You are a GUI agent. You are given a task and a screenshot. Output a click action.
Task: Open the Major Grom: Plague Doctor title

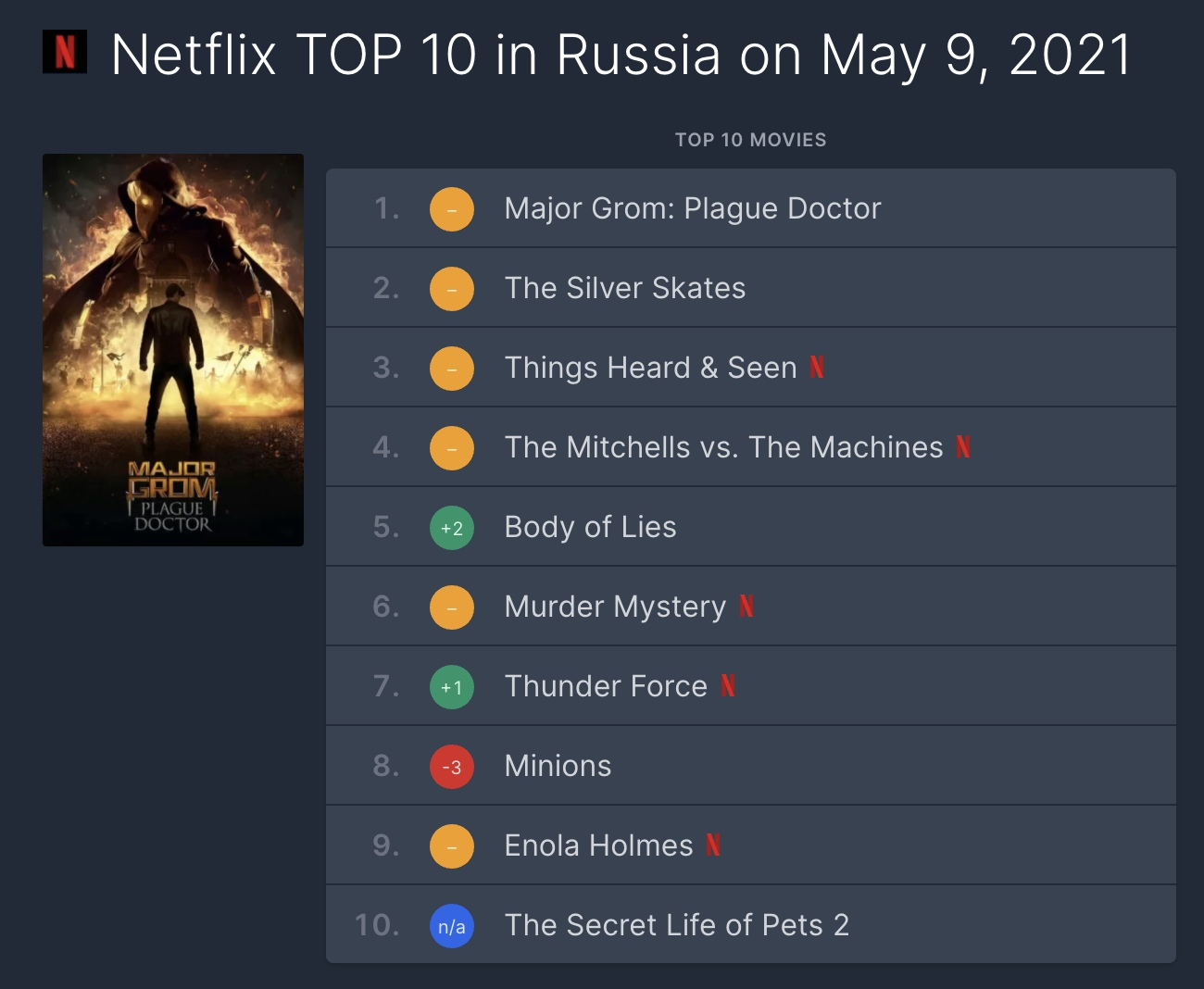coord(693,209)
